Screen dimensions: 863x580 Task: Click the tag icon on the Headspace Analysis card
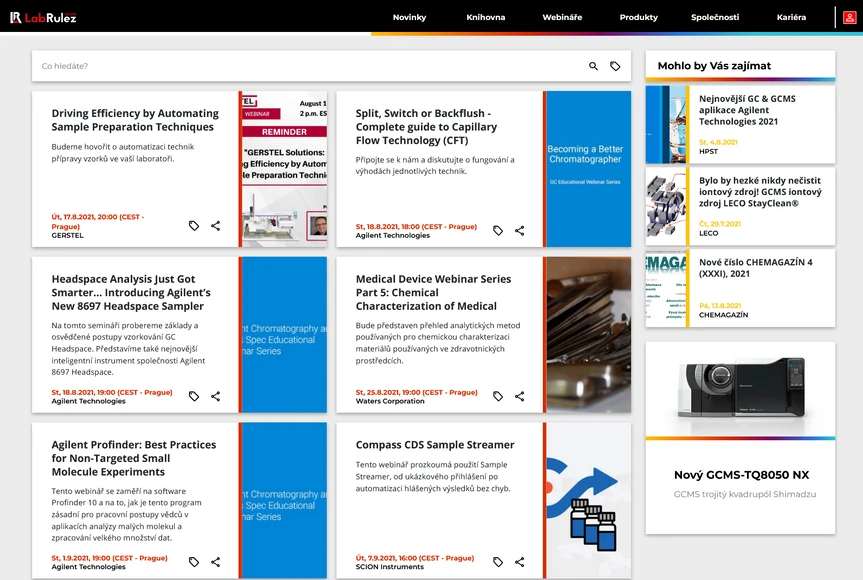click(193, 396)
